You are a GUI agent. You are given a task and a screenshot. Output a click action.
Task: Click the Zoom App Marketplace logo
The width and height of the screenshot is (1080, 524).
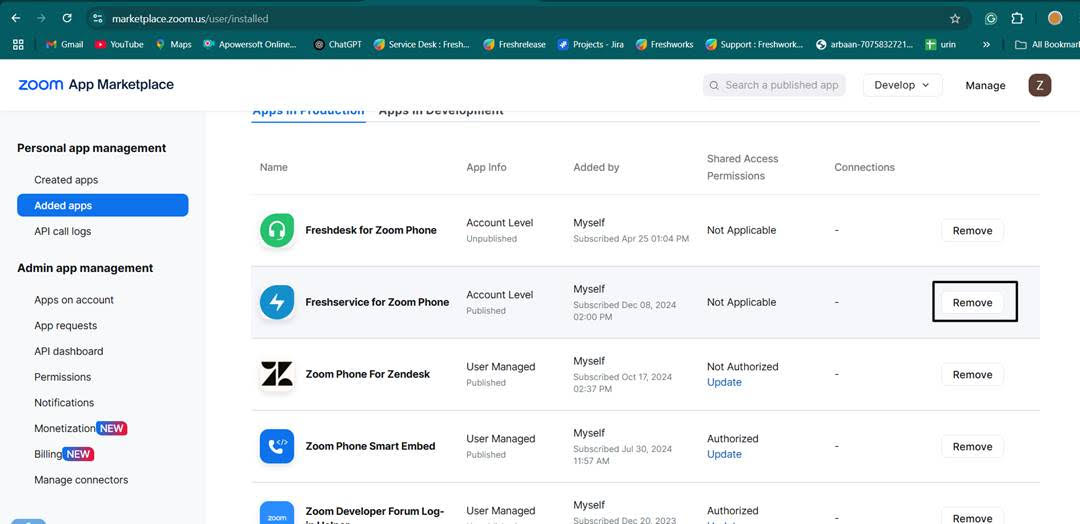click(96, 85)
